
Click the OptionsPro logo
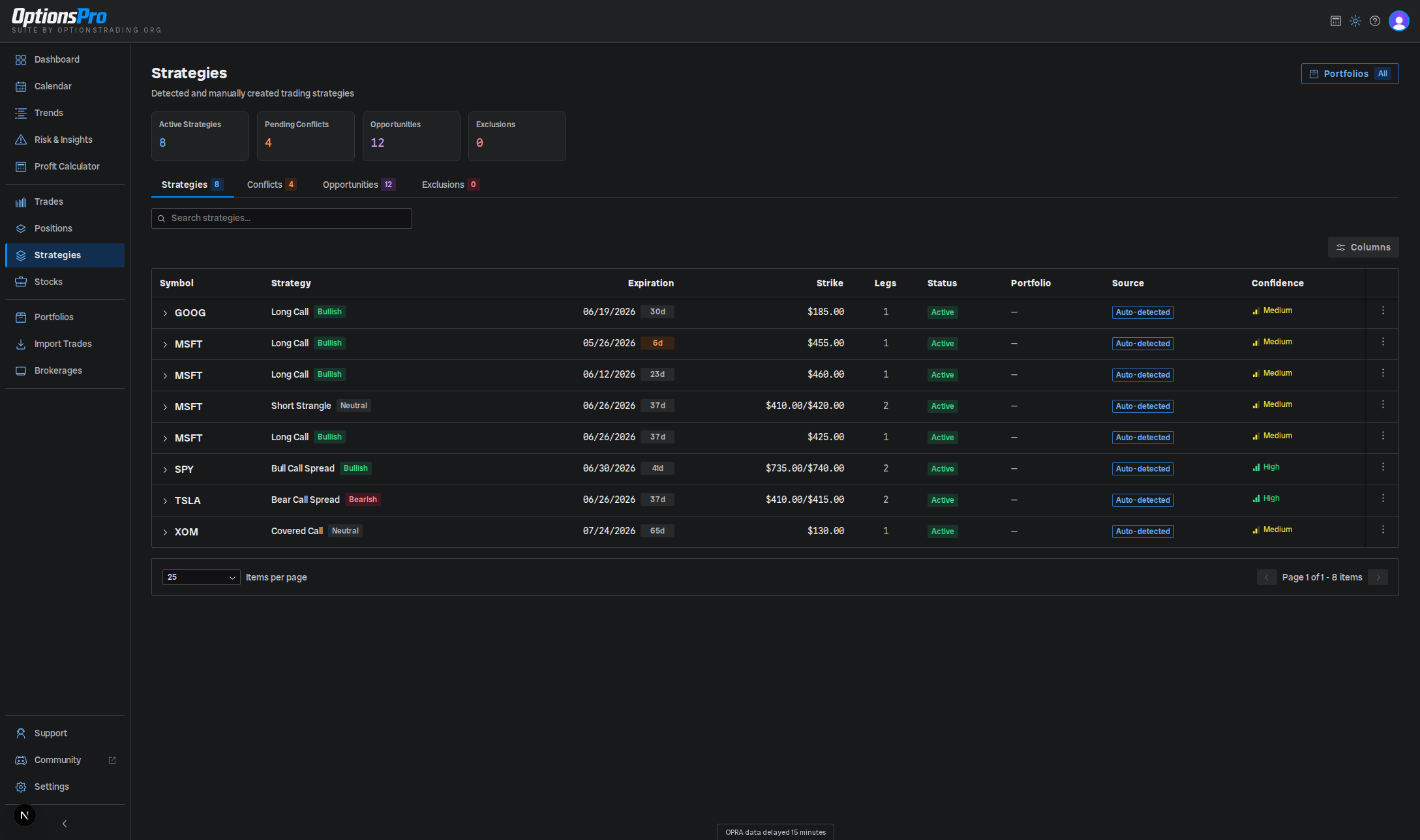pos(59,16)
